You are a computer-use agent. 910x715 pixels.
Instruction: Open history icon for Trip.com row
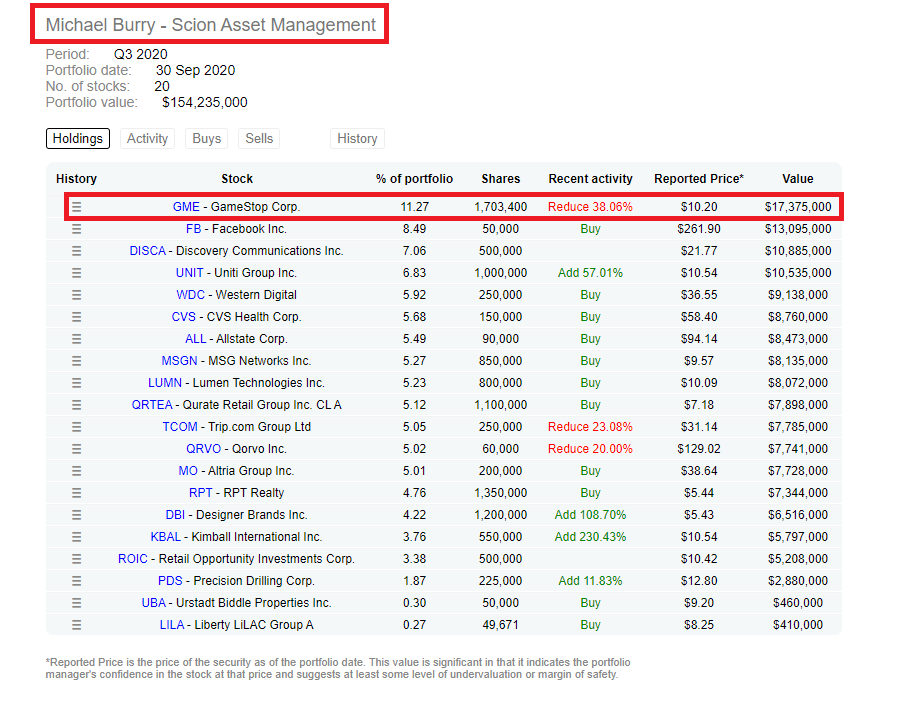coord(77,427)
